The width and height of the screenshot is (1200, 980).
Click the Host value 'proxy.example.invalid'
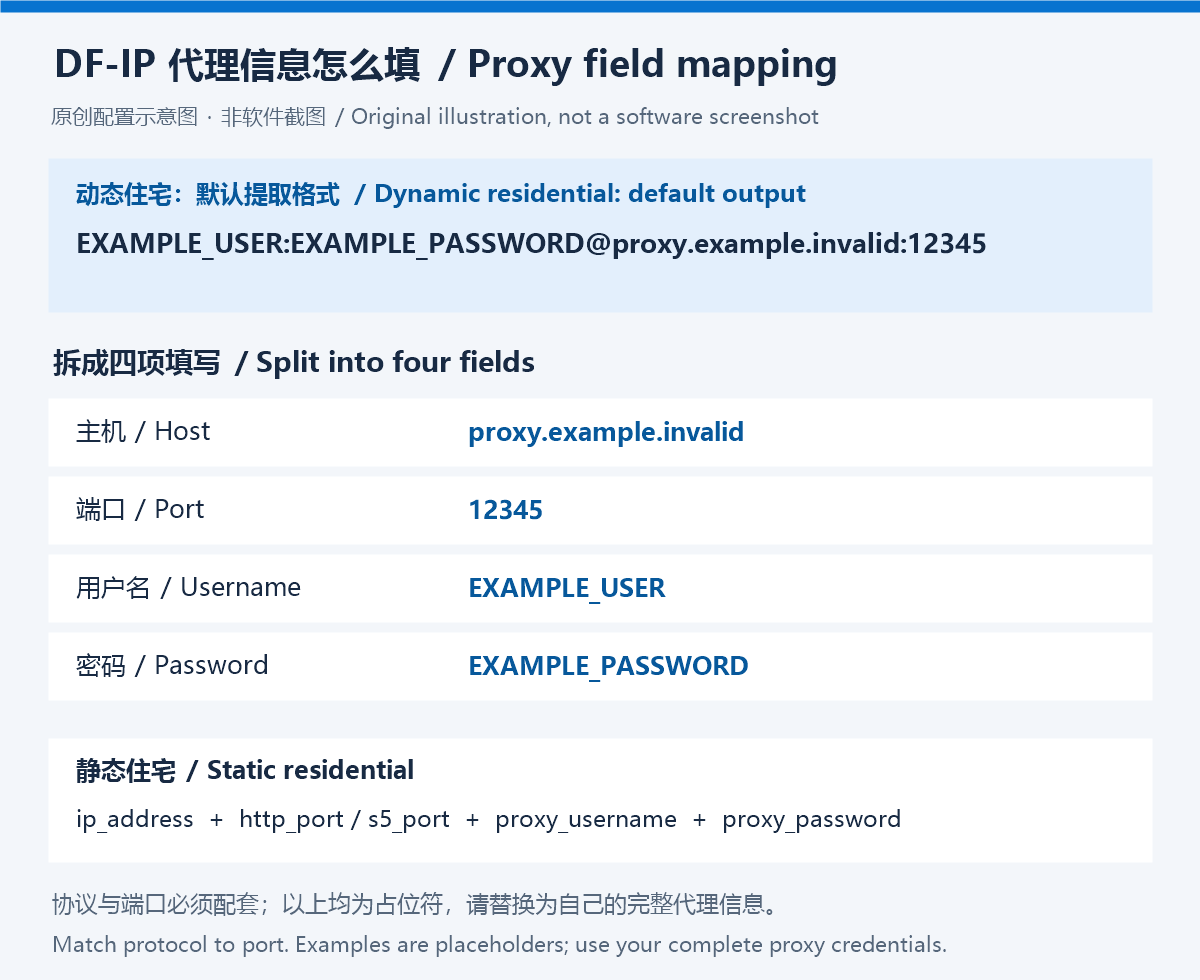(x=606, y=432)
